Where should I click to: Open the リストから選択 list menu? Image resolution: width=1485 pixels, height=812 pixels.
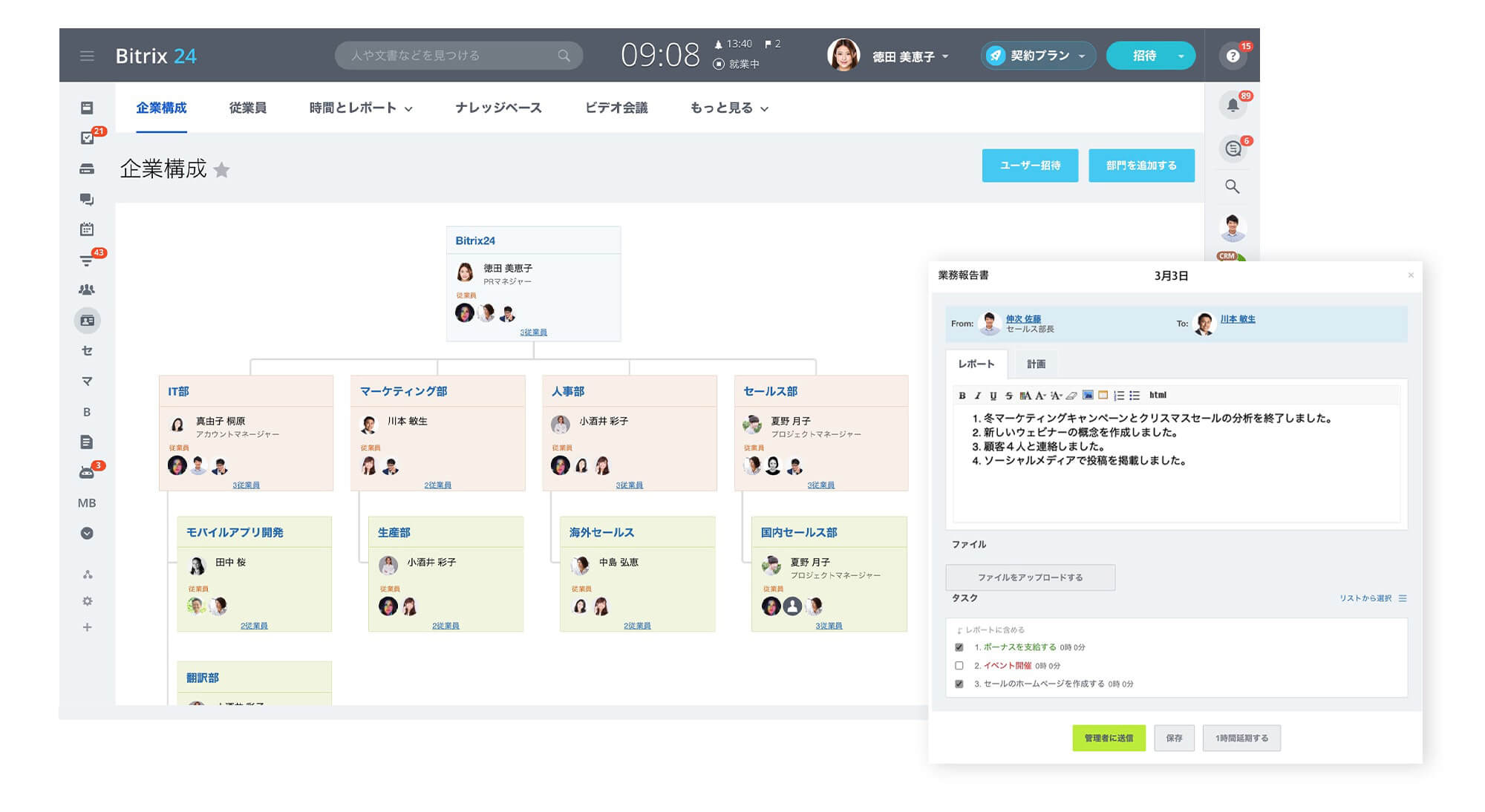tap(1372, 598)
